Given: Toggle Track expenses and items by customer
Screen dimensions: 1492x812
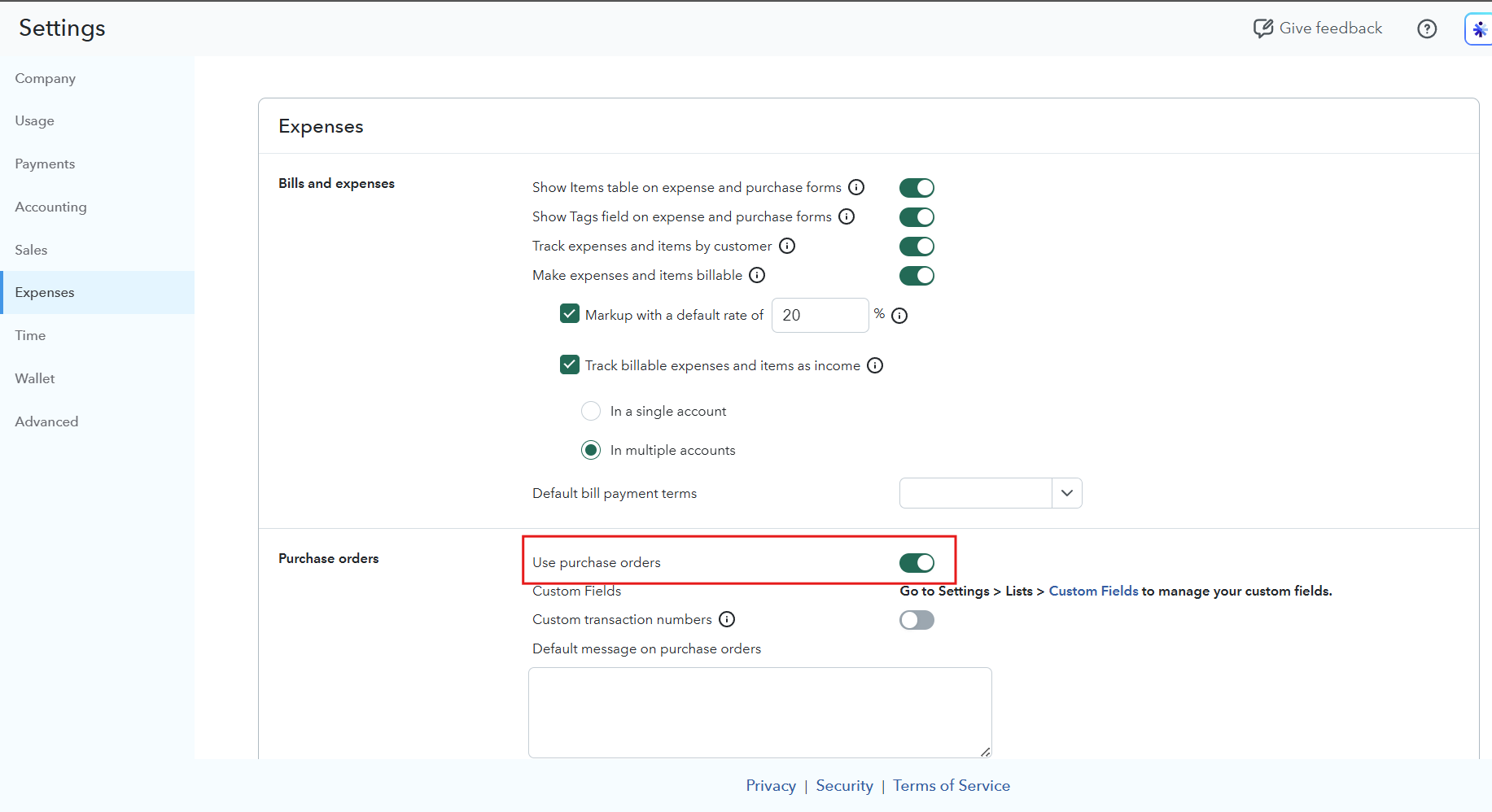Looking at the screenshot, I should tap(917, 247).
